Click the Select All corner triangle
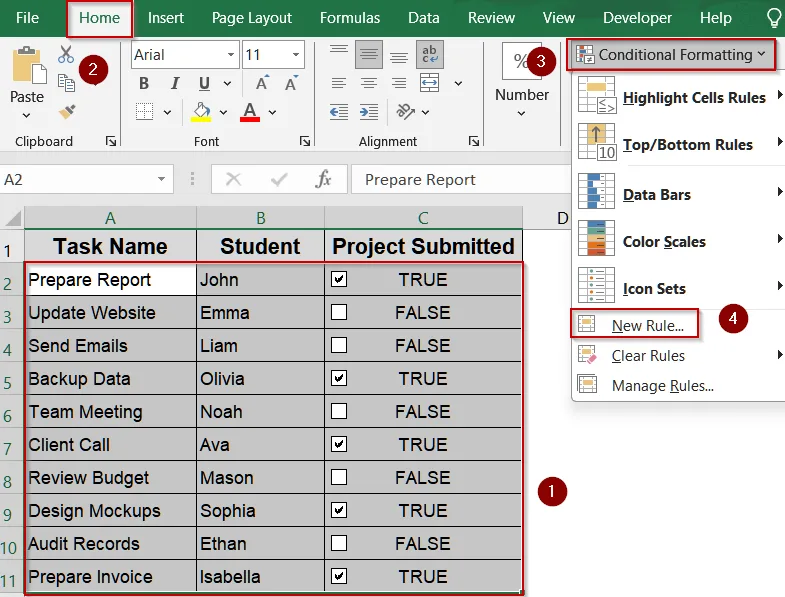This screenshot has width=785, height=597. click(x=12, y=218)
